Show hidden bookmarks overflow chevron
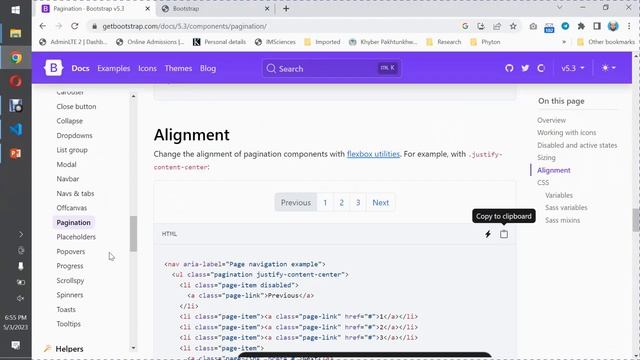This screenshot has width=640, height=360. coord(564,42)
